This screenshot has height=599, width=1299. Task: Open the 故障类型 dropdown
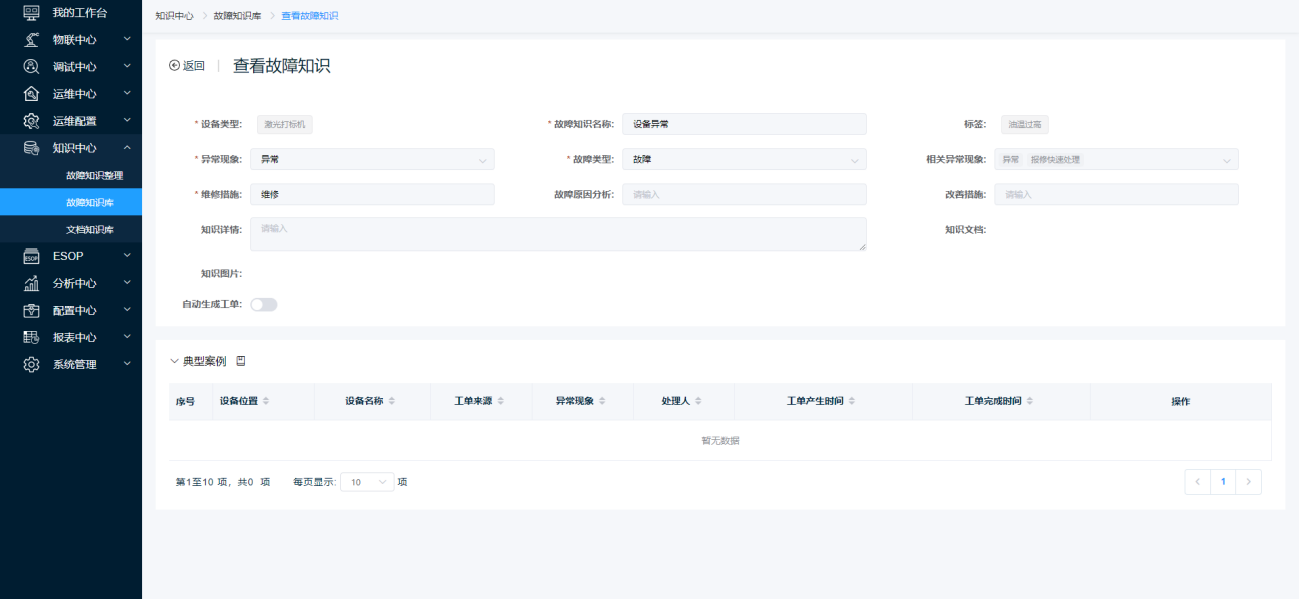743,159
